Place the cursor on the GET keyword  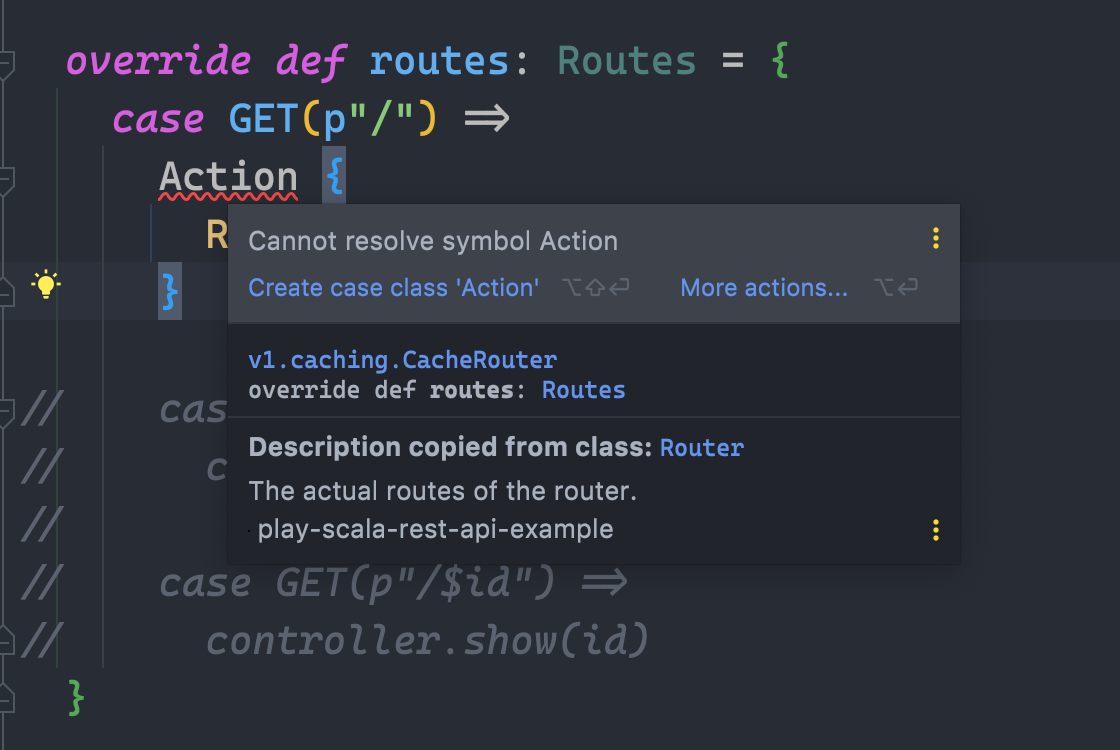click(264, 119)
